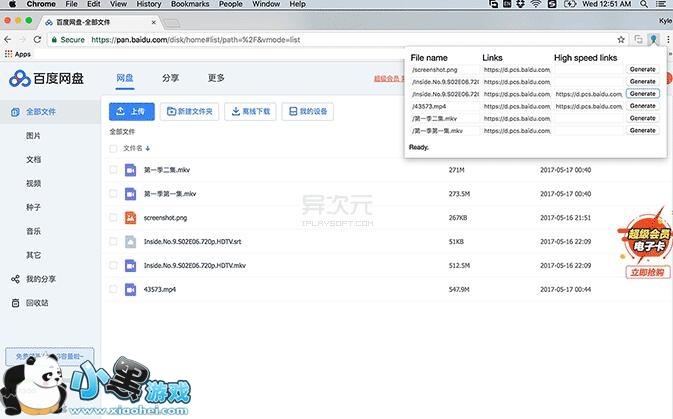Click the Baidu download extension icon in toolbar
Screen dimensions: 673x419
click(652, 39)
